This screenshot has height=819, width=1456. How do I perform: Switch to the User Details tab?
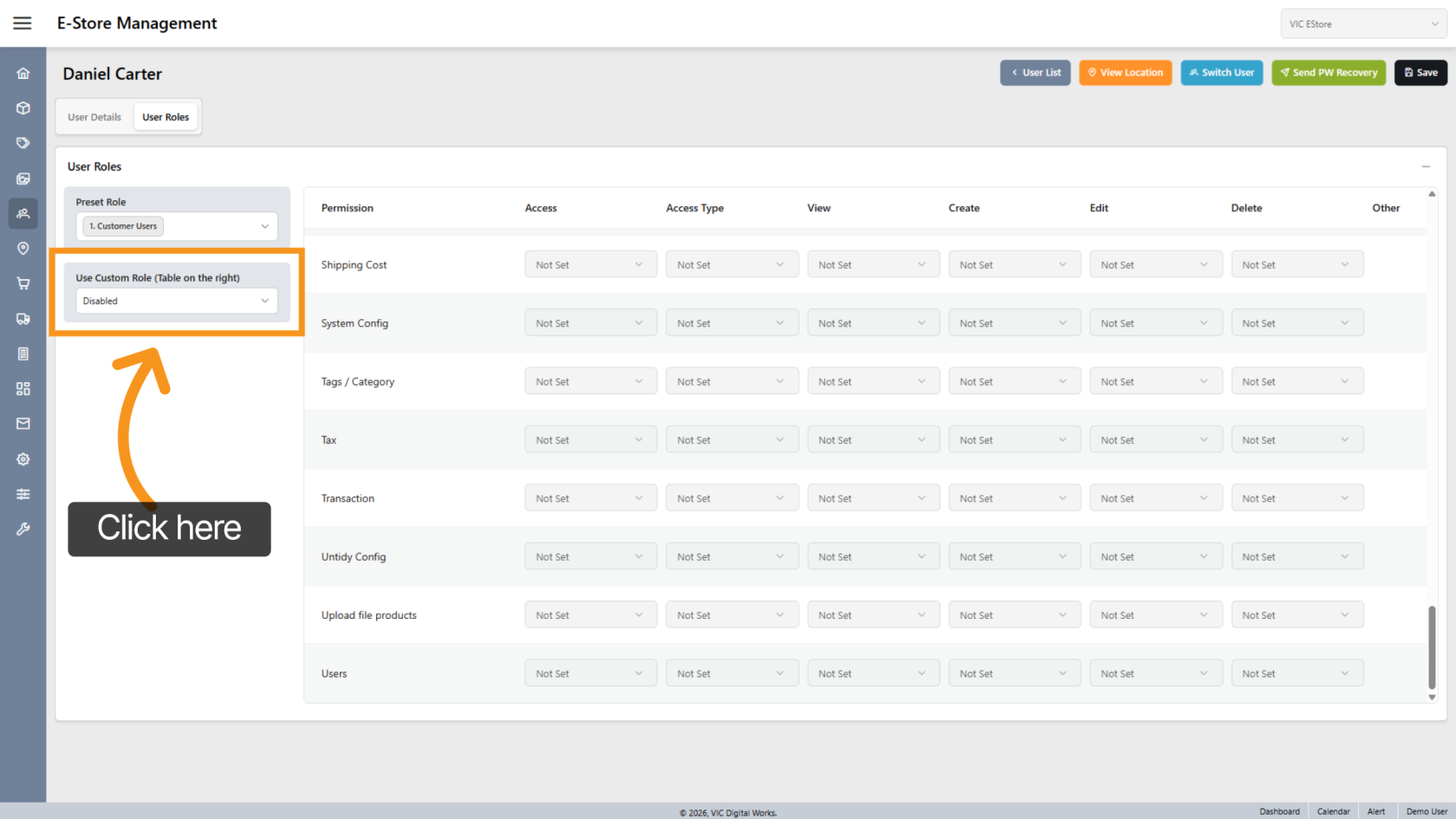coord(94,117)
